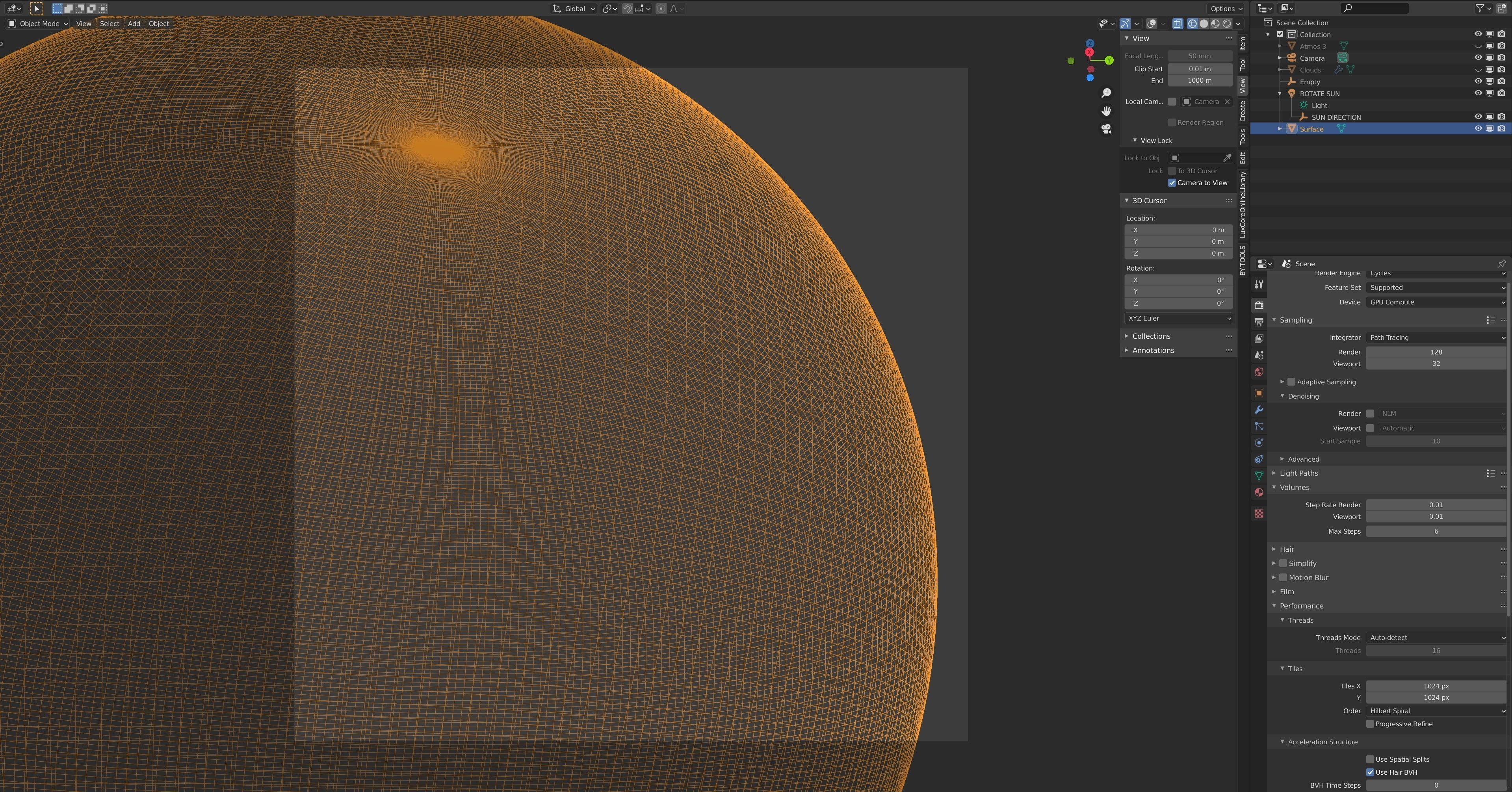Viewport: 1512px width, 792px height.
Task: Open the Physics properties tab
Action: (1258, 443)
